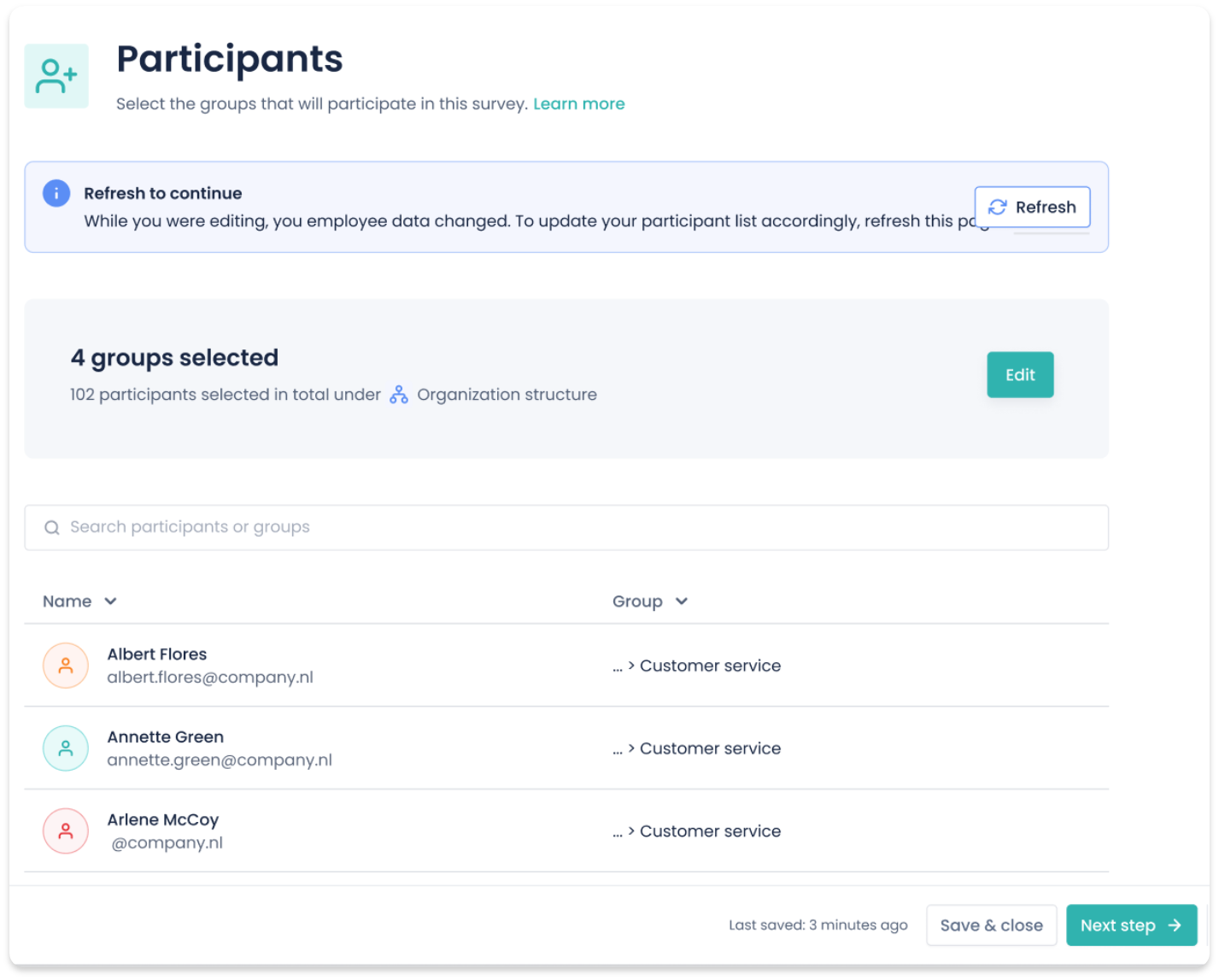This screenshot has width=1219, height=980.
Task: Expand the Group column sort chevron
Action: pos(682,601)
